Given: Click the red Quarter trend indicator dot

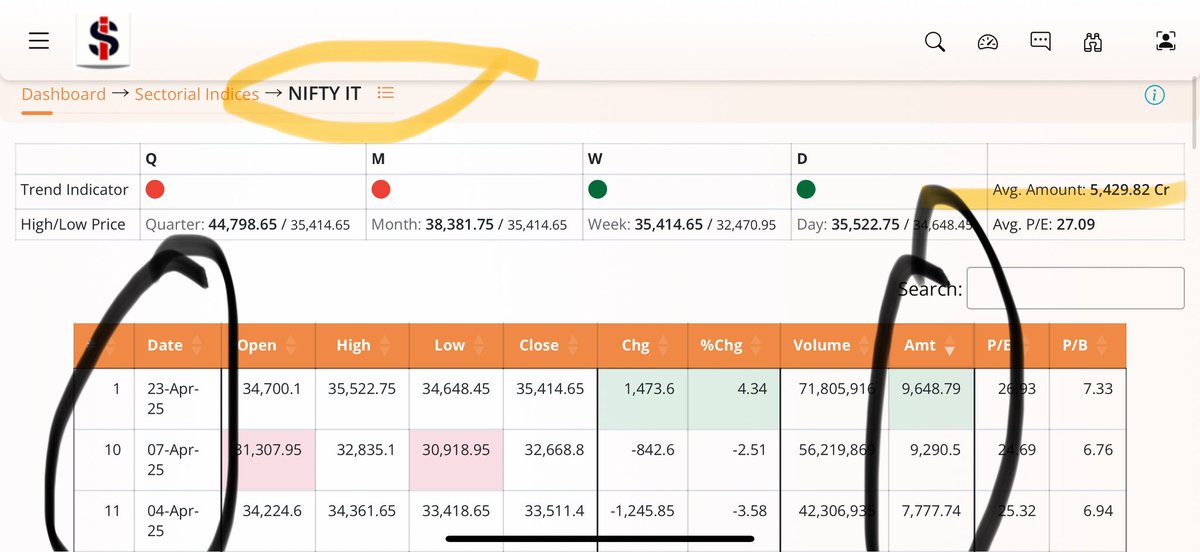Looking at the screenshot, I should point(155,189).
